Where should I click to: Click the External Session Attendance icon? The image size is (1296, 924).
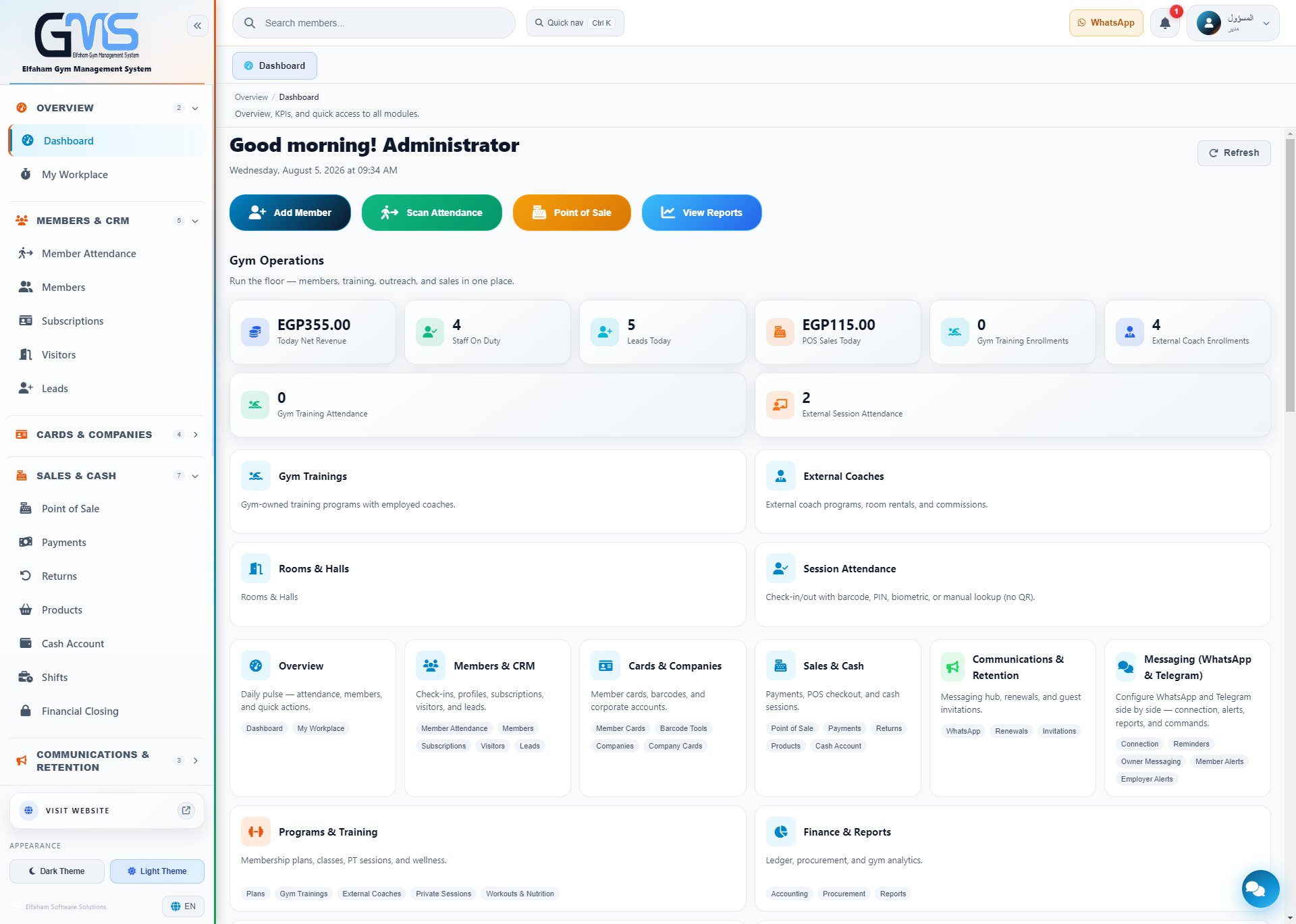coord(780,405)
